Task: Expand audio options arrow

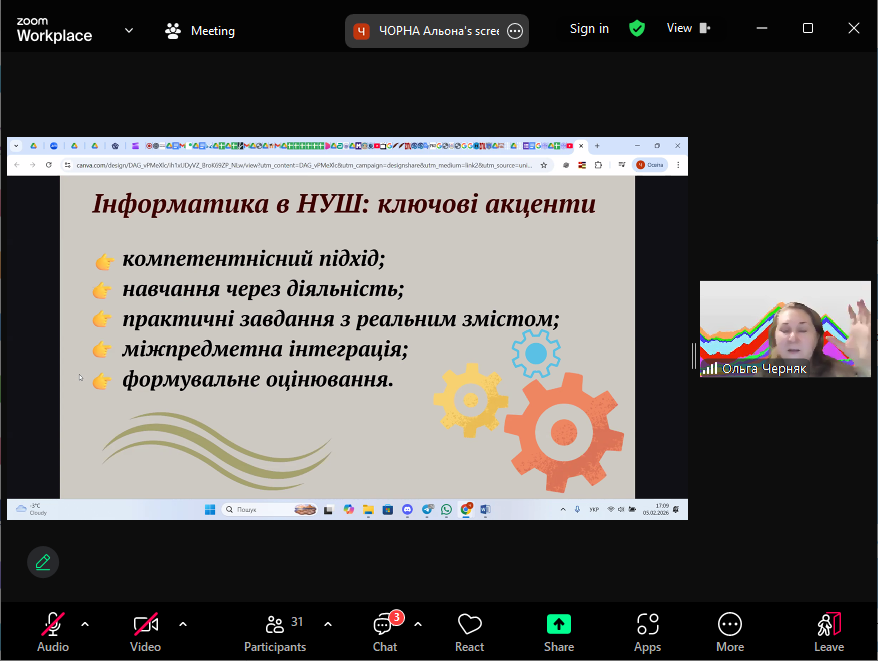Action: click(85, 624)
